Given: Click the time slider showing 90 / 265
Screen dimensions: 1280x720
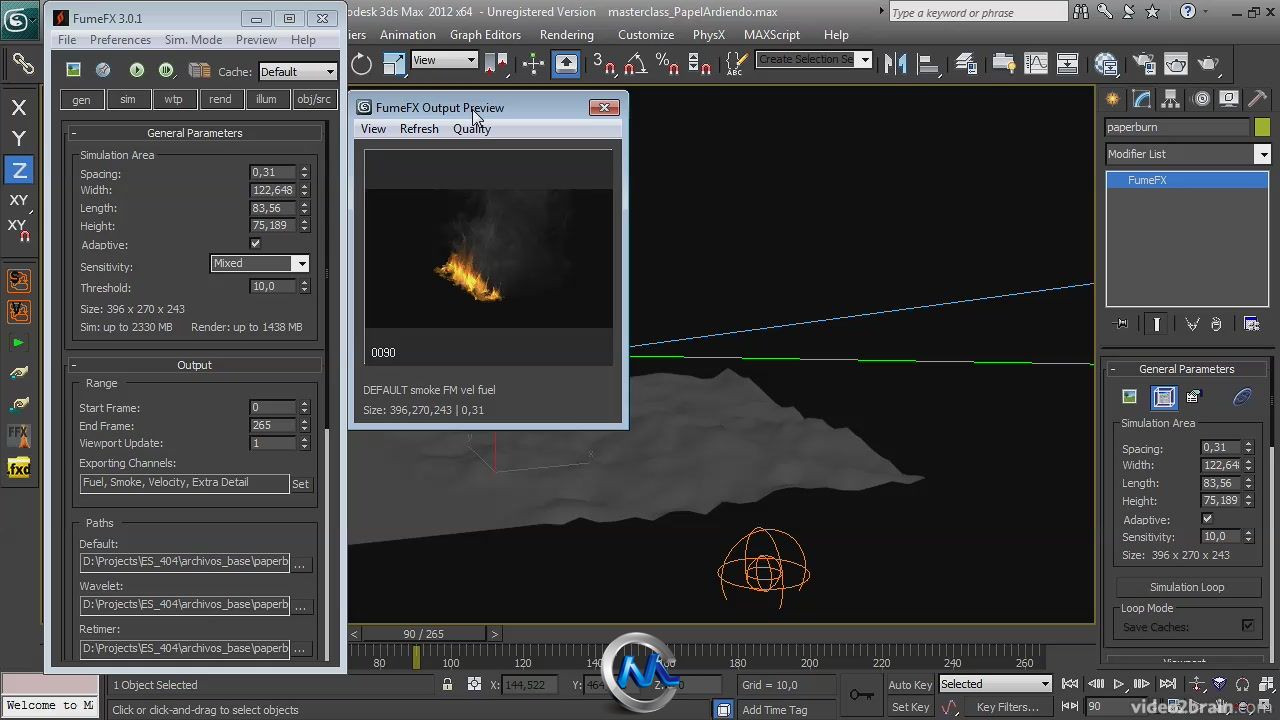Looking at the screenshot, I should click(423, 634).
